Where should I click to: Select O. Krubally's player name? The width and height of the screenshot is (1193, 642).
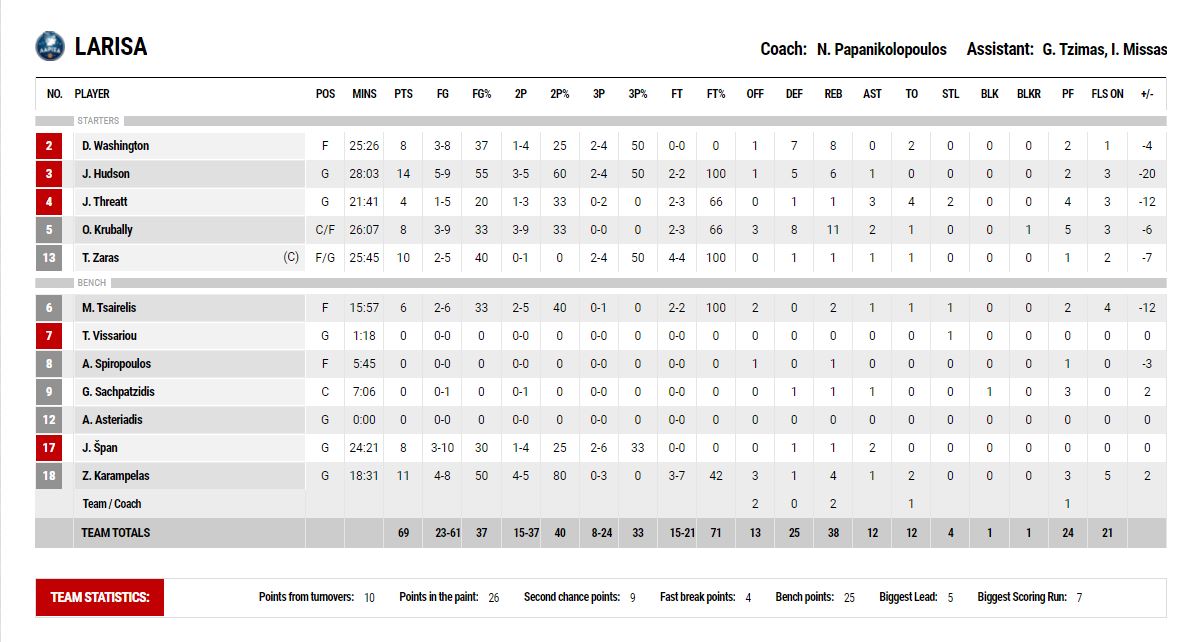tap(107, 230)
